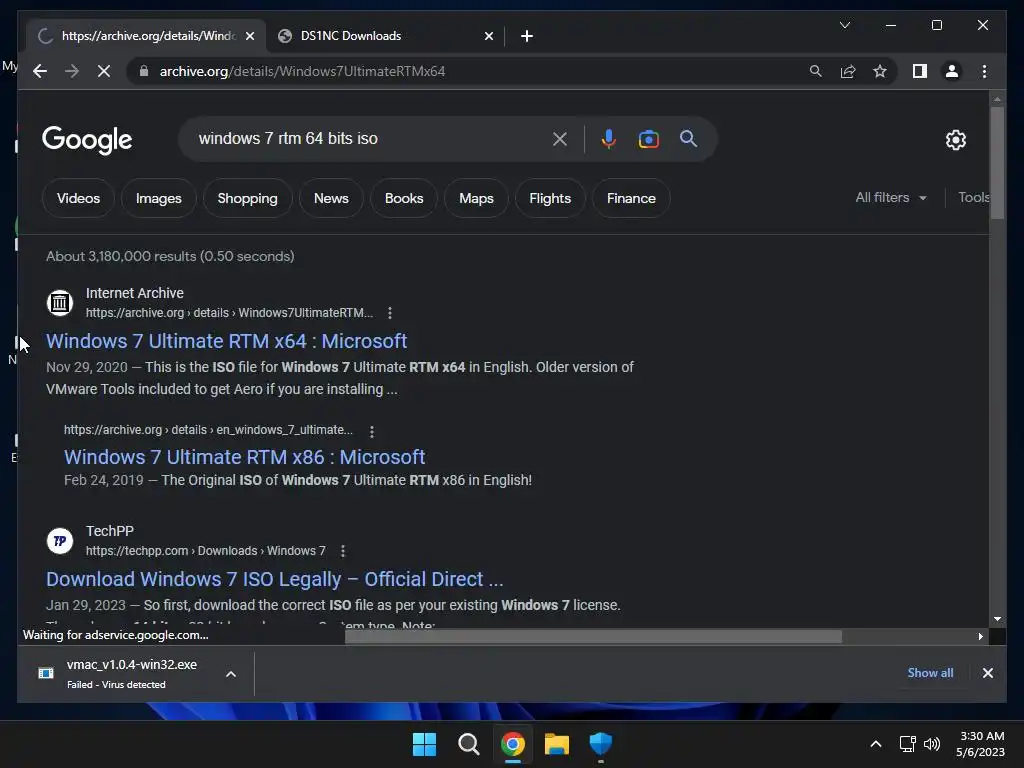Click the share page icon in address bar
Image resolution: width=1024 pixels, height=768 pixels.
click(x=848, y=71)
